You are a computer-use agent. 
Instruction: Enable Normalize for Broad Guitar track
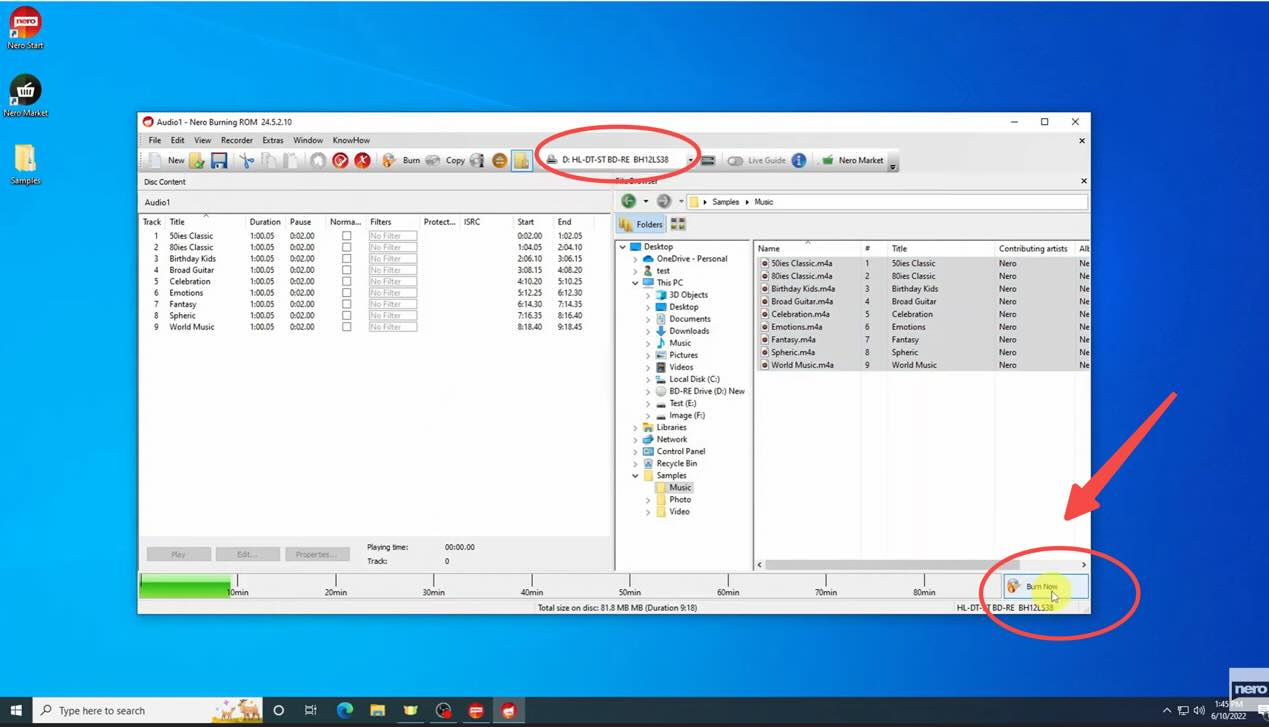[347, 270]
